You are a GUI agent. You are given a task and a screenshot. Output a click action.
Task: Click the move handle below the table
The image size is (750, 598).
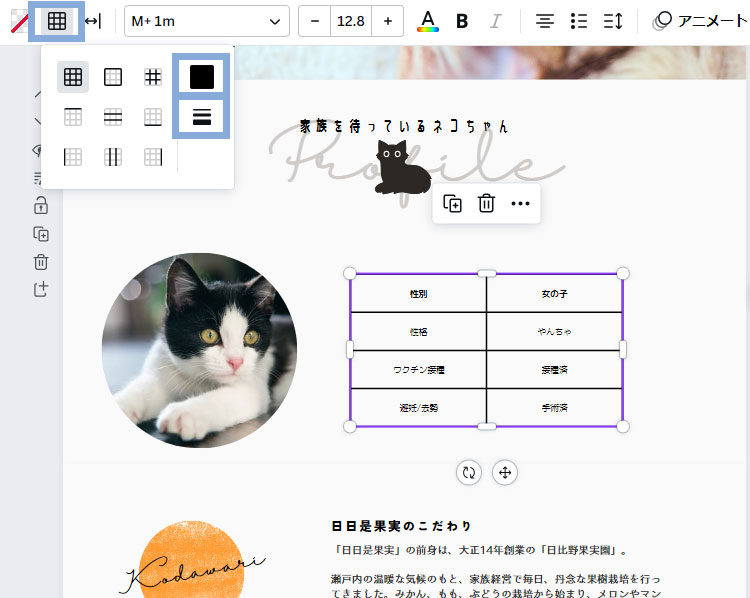(505, 473)
